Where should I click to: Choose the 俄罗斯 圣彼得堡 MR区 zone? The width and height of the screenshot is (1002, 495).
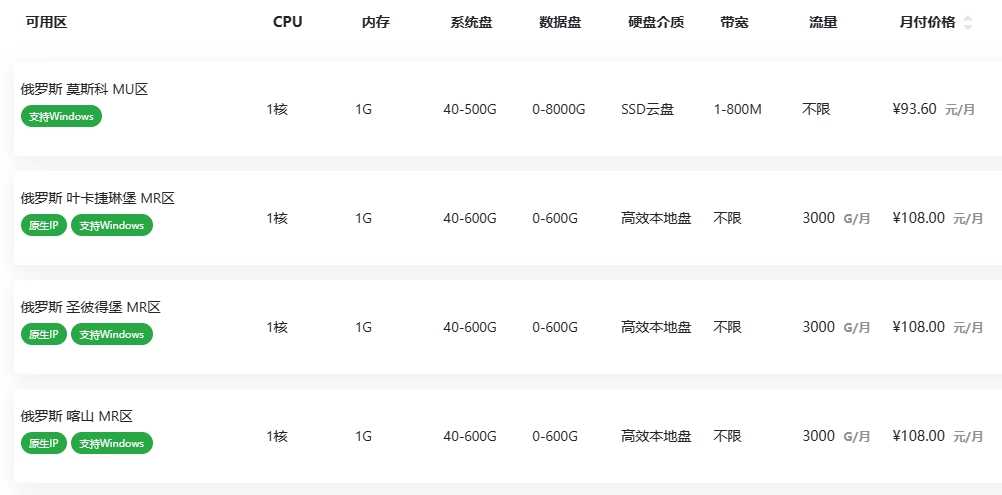point(91,307)
